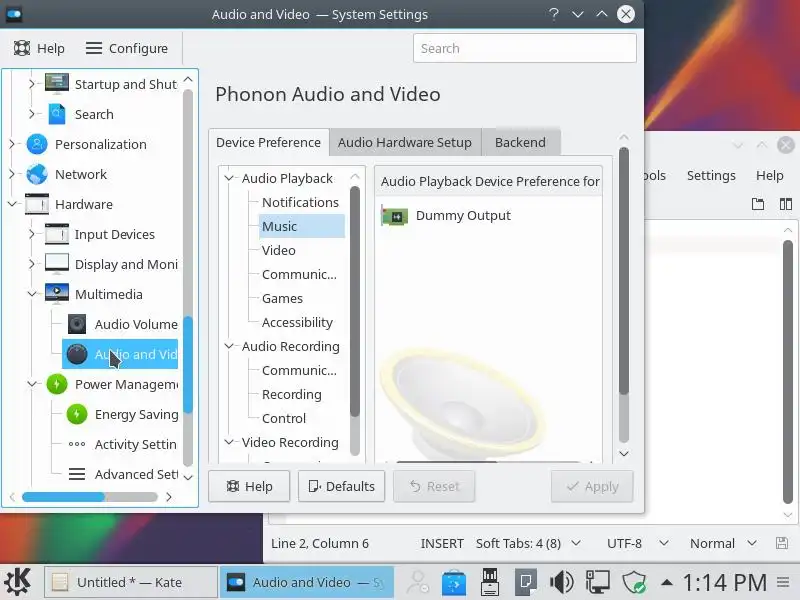Click the KDE application launcher icon
The height and width of the screenshot is (600, 800).
(x=19, y=582)
